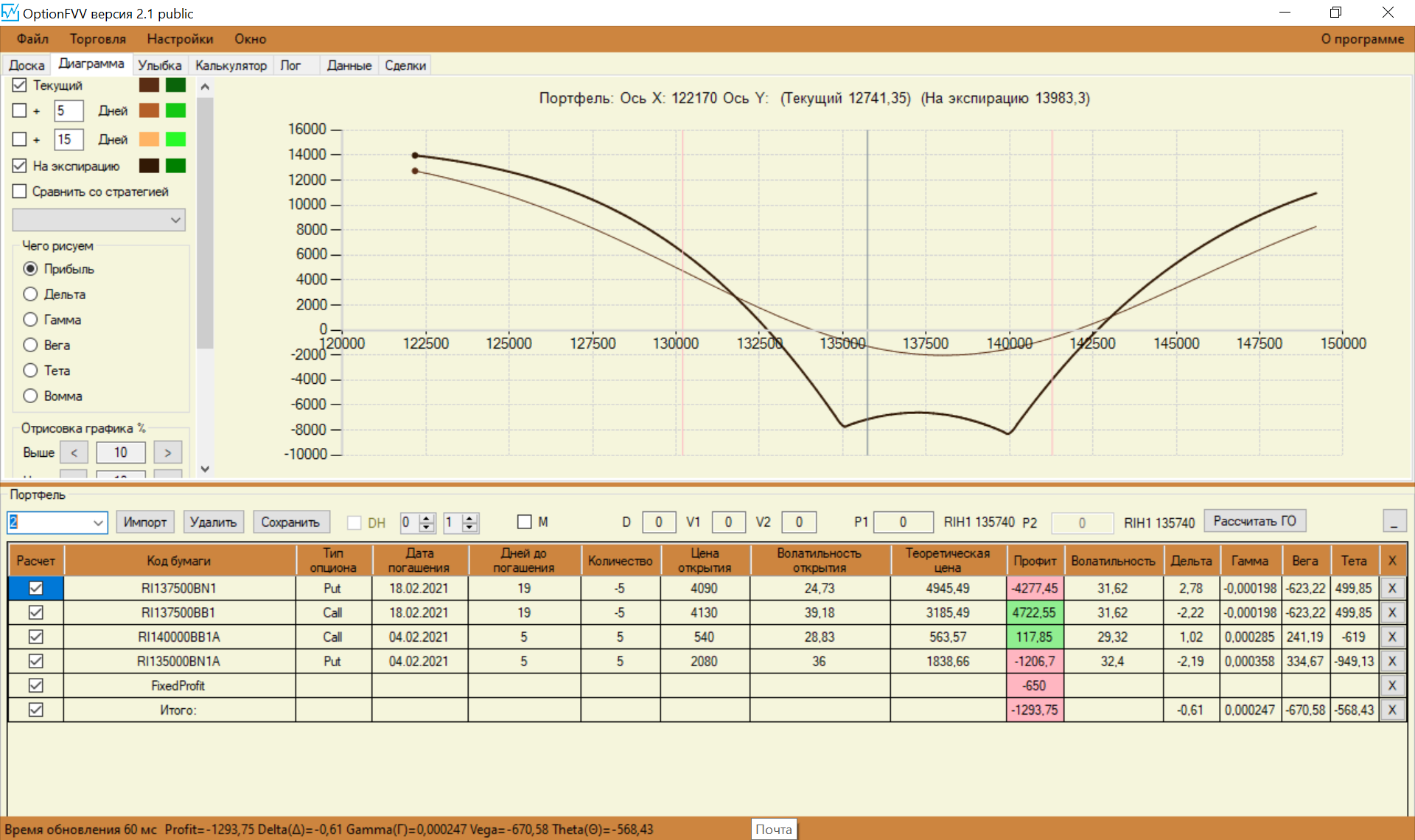Switch to the Улыбка tab
Image resolution: width=1415 pixels, height=840 pixels.
click(159, 66)
